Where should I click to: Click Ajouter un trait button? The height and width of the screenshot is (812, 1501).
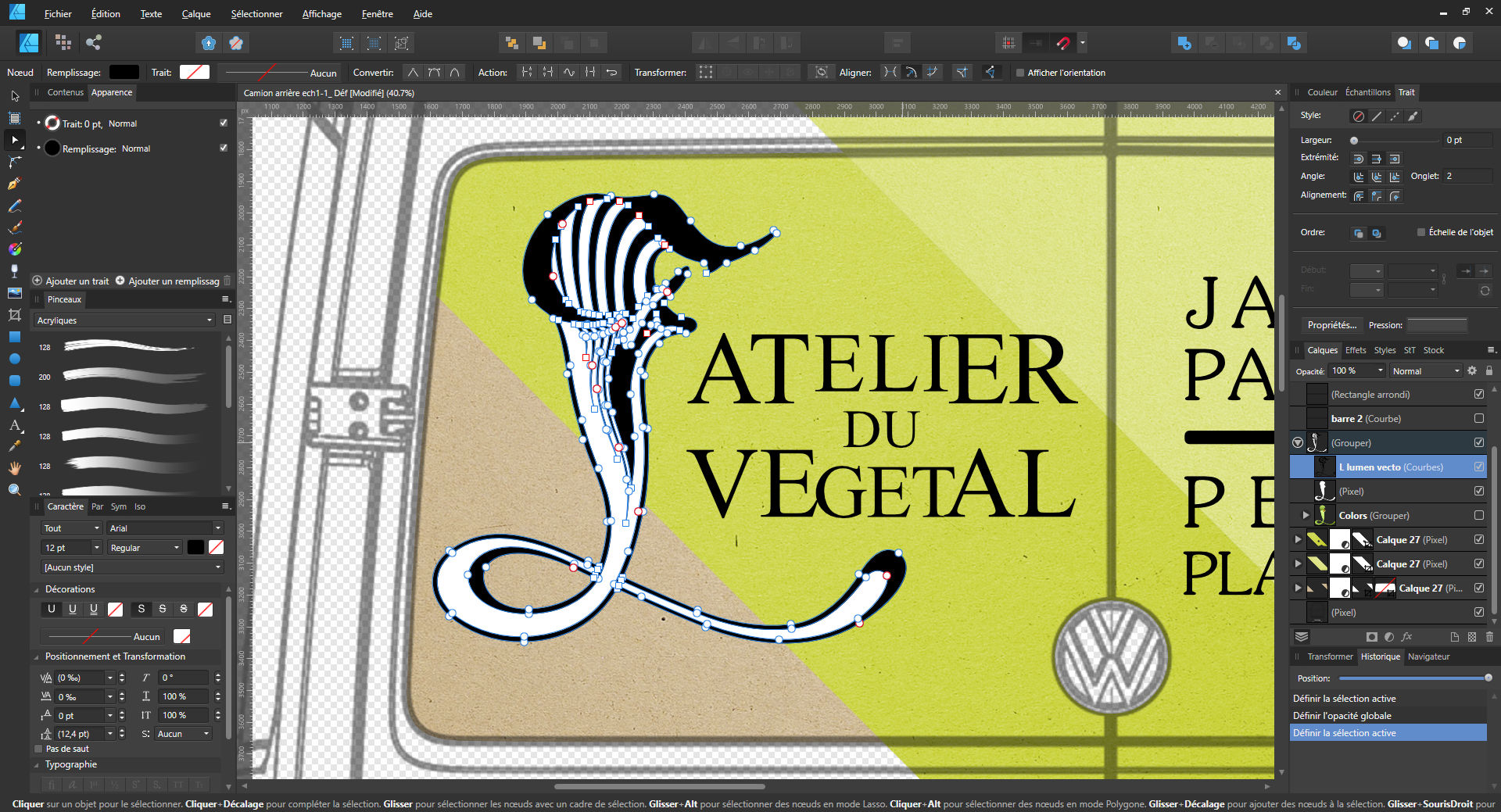[70, 281]
